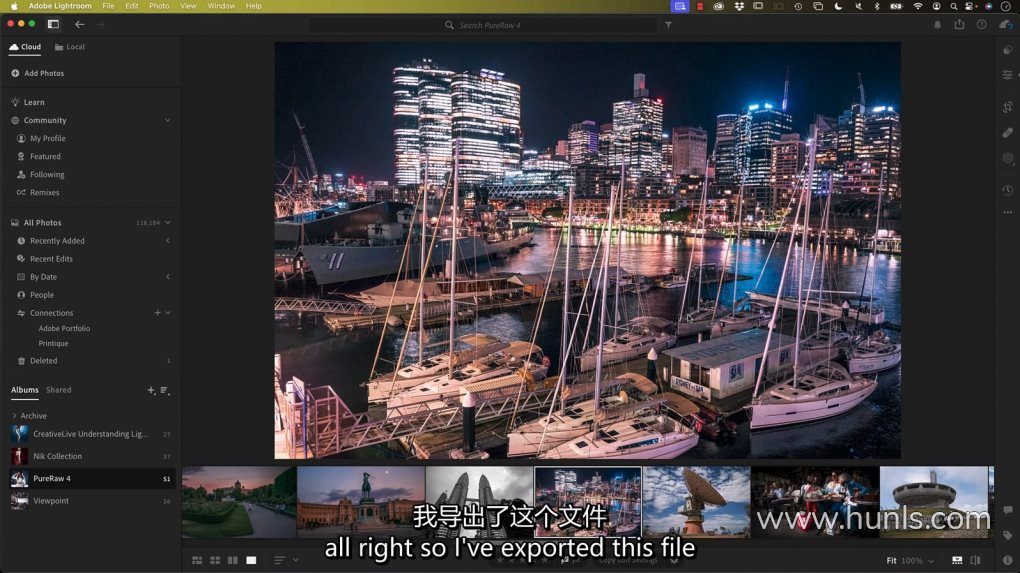1020x573 pixels.
Task: Add a connection with plus icon
Action: 157,313
